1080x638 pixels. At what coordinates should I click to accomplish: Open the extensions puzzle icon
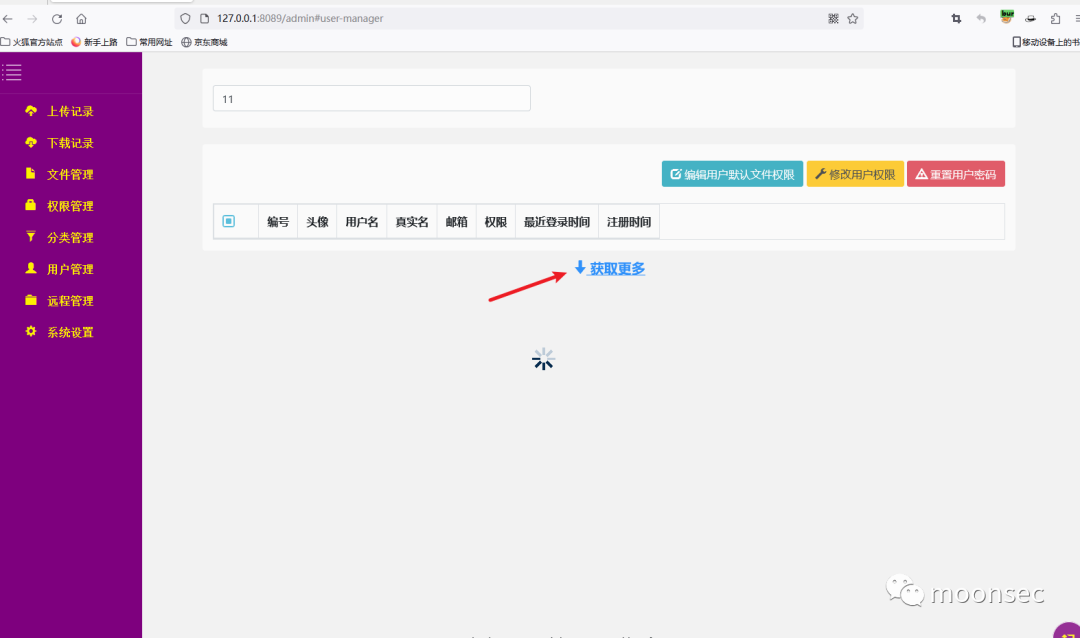tap(1055, 19)
